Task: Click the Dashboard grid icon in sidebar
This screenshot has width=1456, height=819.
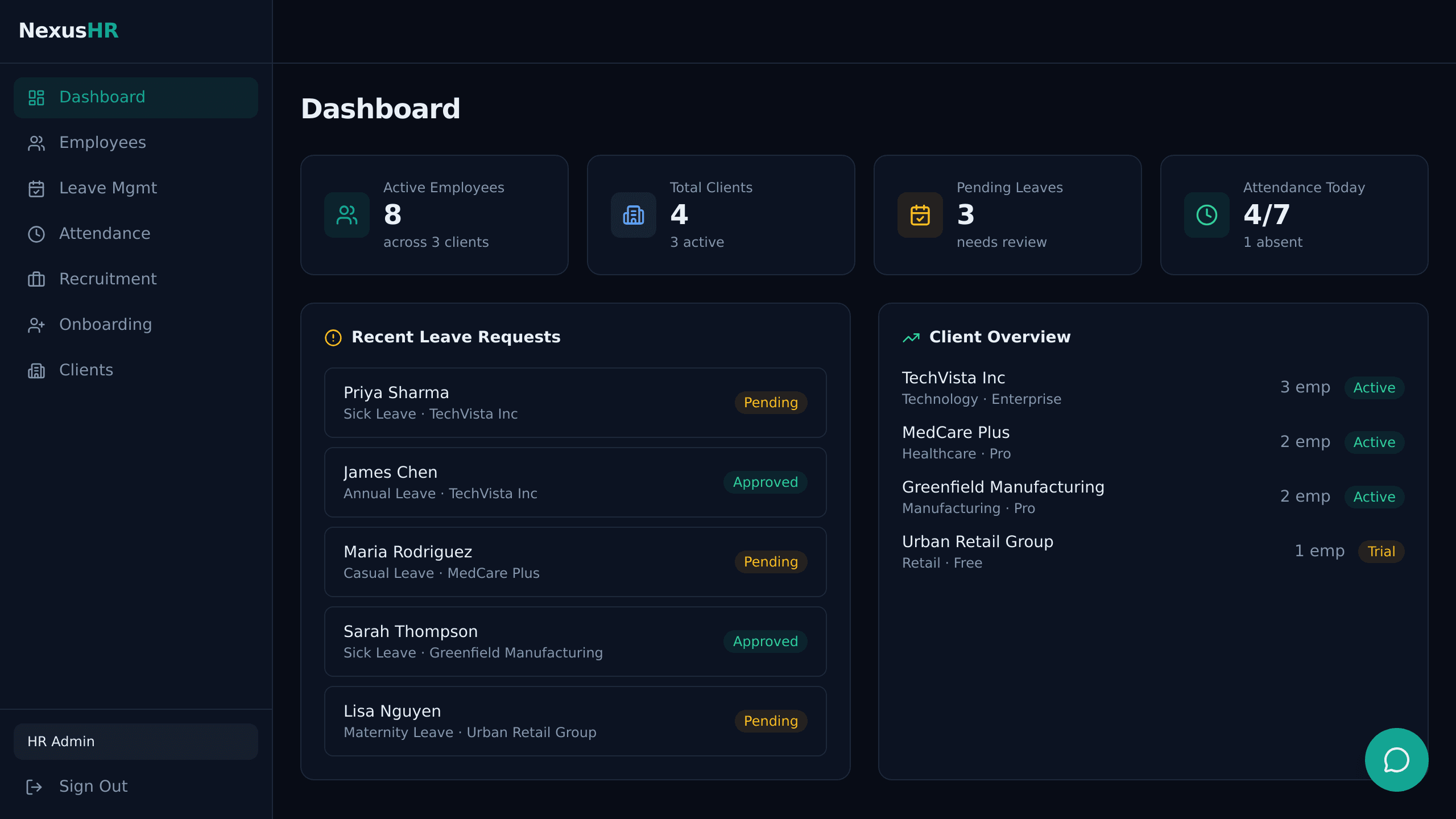Action: point(36,98)
